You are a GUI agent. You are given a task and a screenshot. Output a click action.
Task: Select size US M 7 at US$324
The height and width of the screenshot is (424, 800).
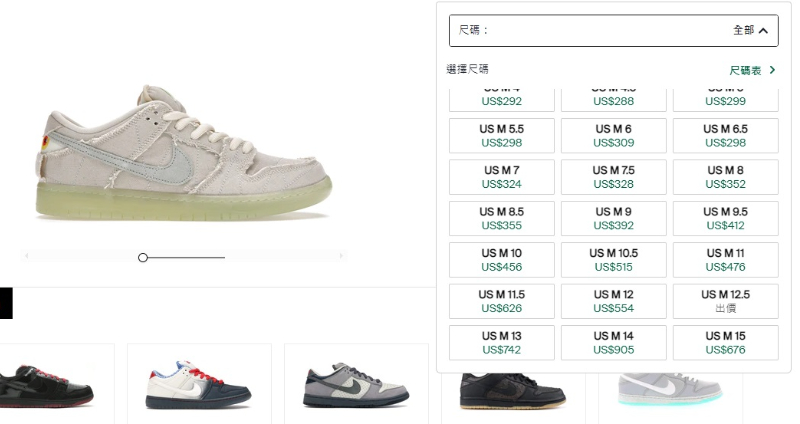tap(502, 177)
